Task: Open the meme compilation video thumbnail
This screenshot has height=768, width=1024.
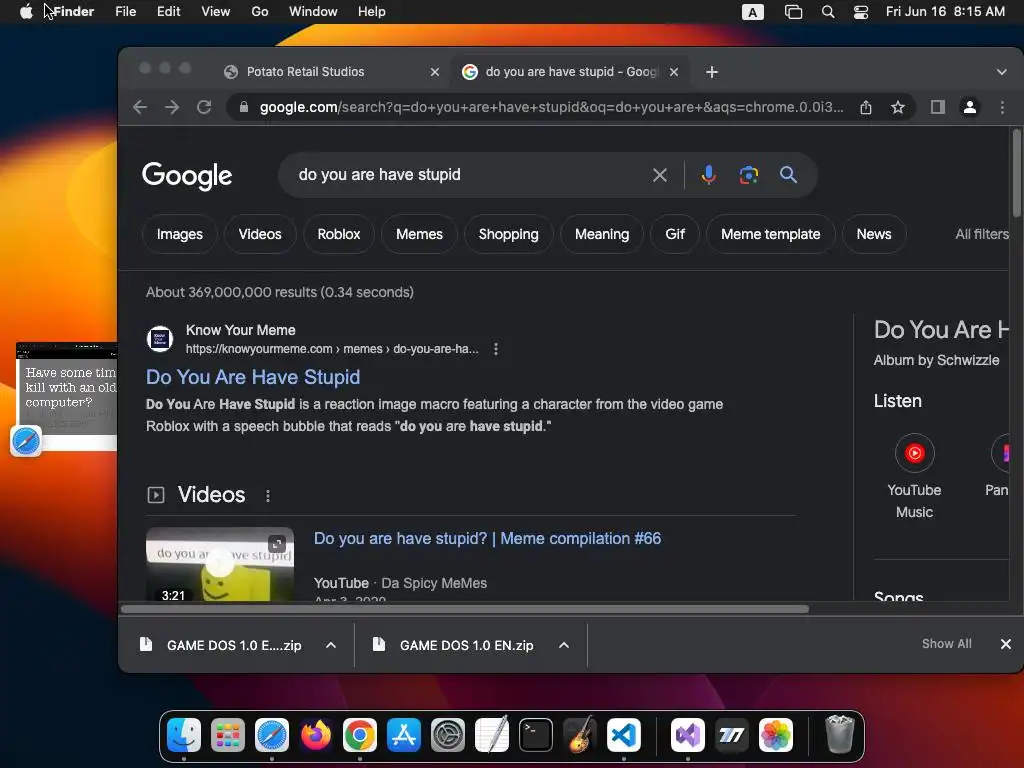Action: click(x=220, y=564)
